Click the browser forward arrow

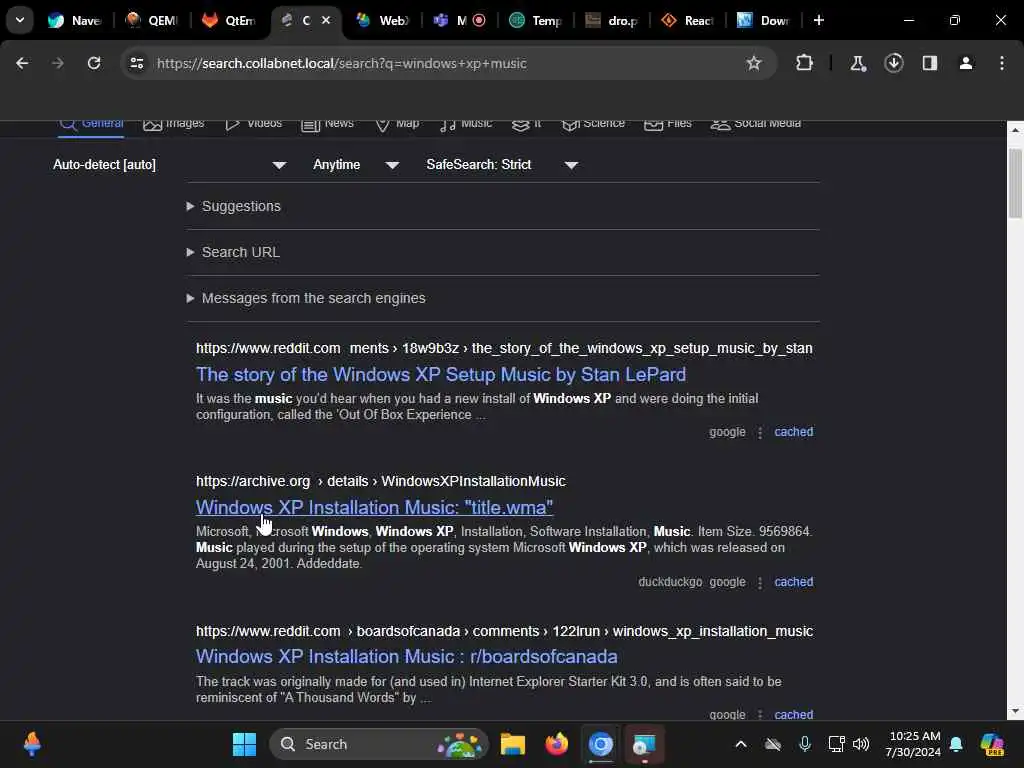58,63
